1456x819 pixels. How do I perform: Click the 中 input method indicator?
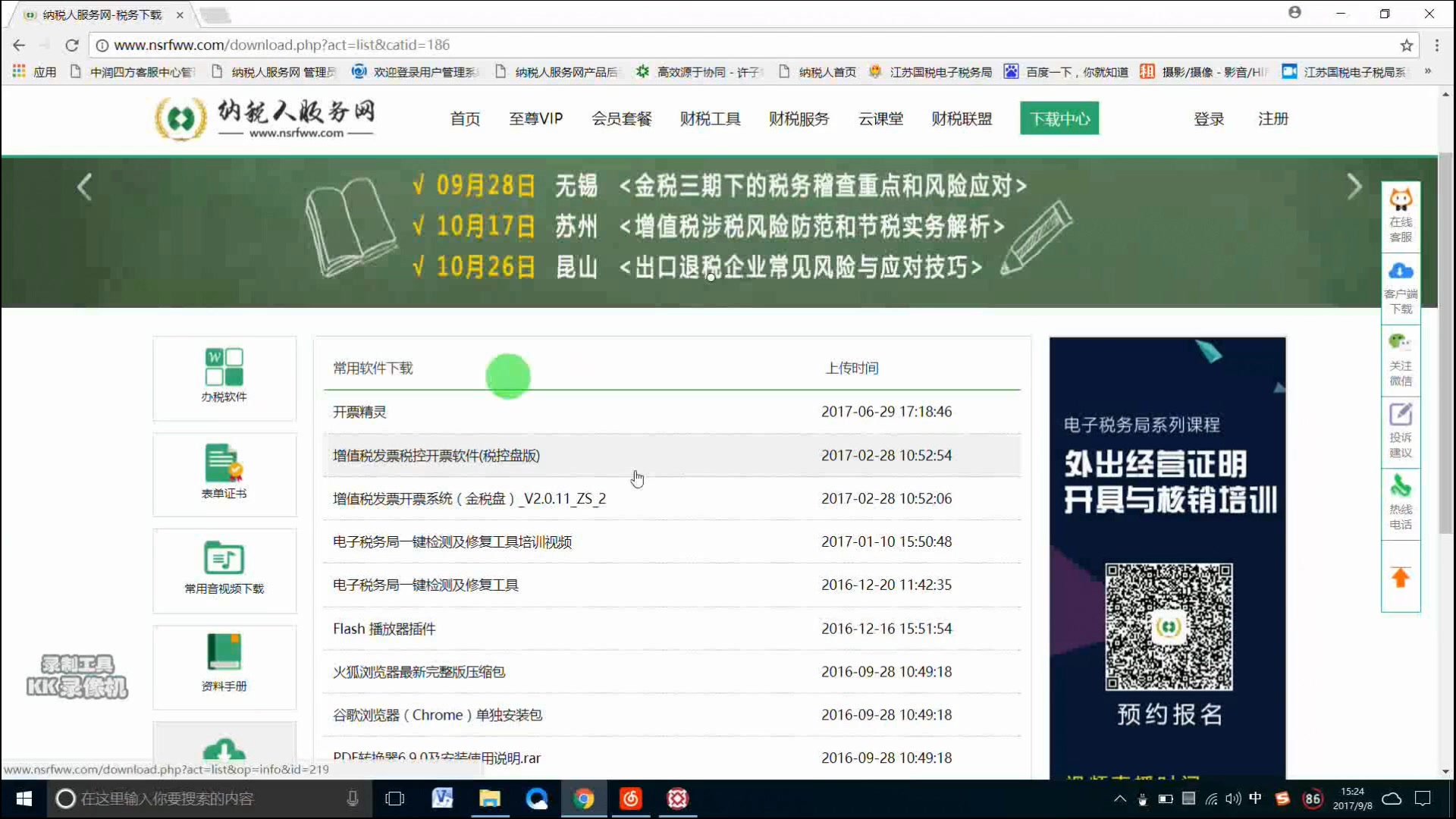1256,798
